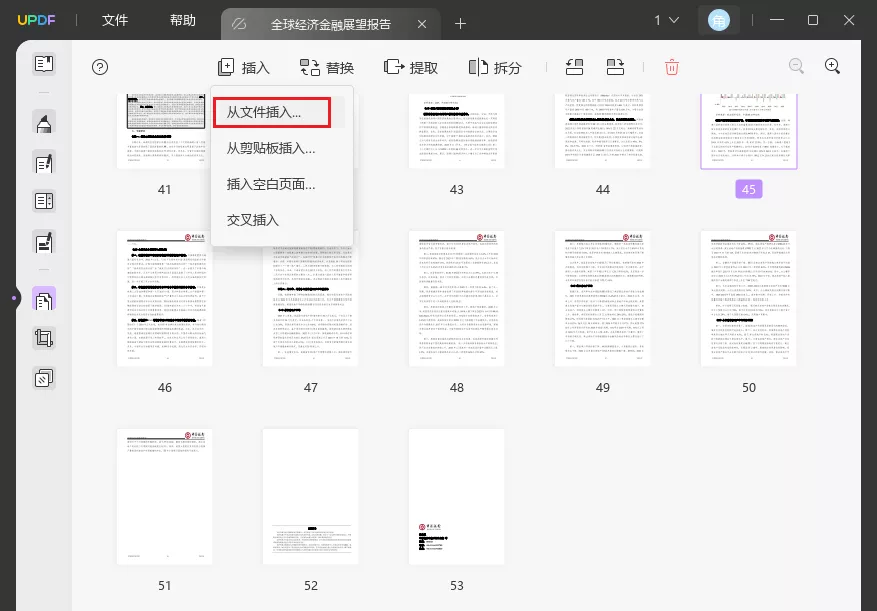877x611 pixels.
Task: Click the 拆分 split document button
Action: (495, 68)
